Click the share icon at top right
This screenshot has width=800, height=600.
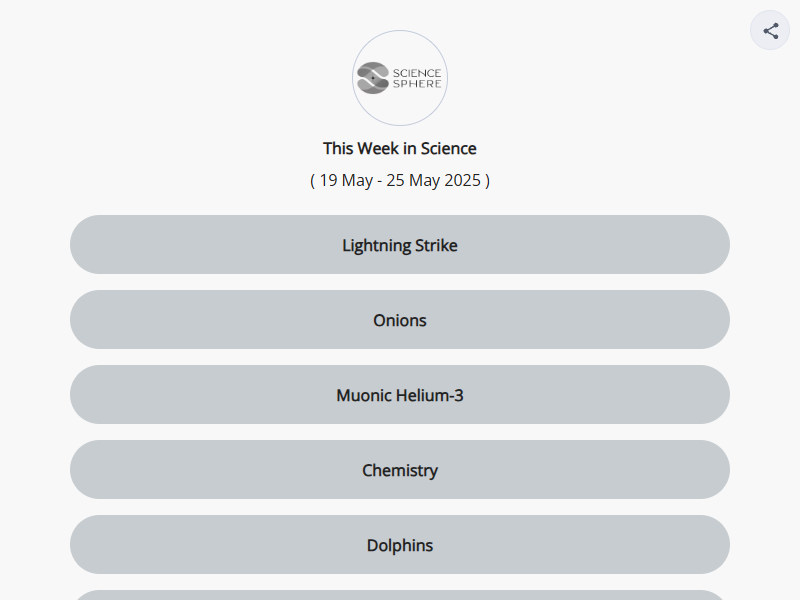click(770, 30)
